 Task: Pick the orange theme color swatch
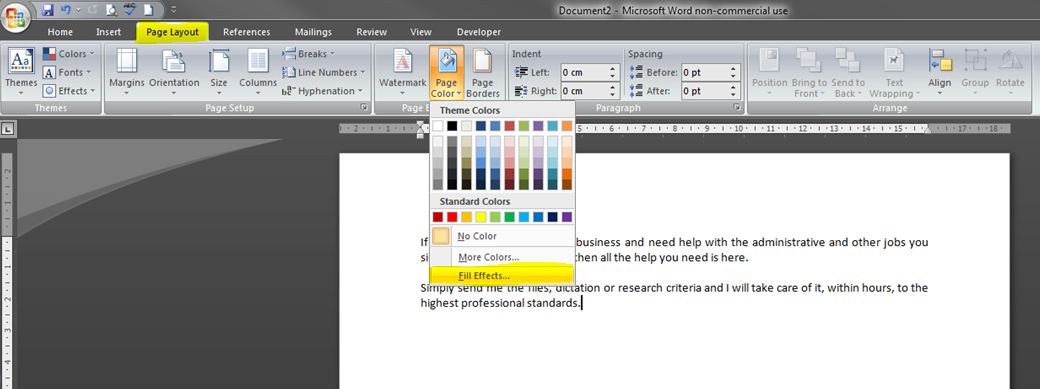click(x=566, y=125)
